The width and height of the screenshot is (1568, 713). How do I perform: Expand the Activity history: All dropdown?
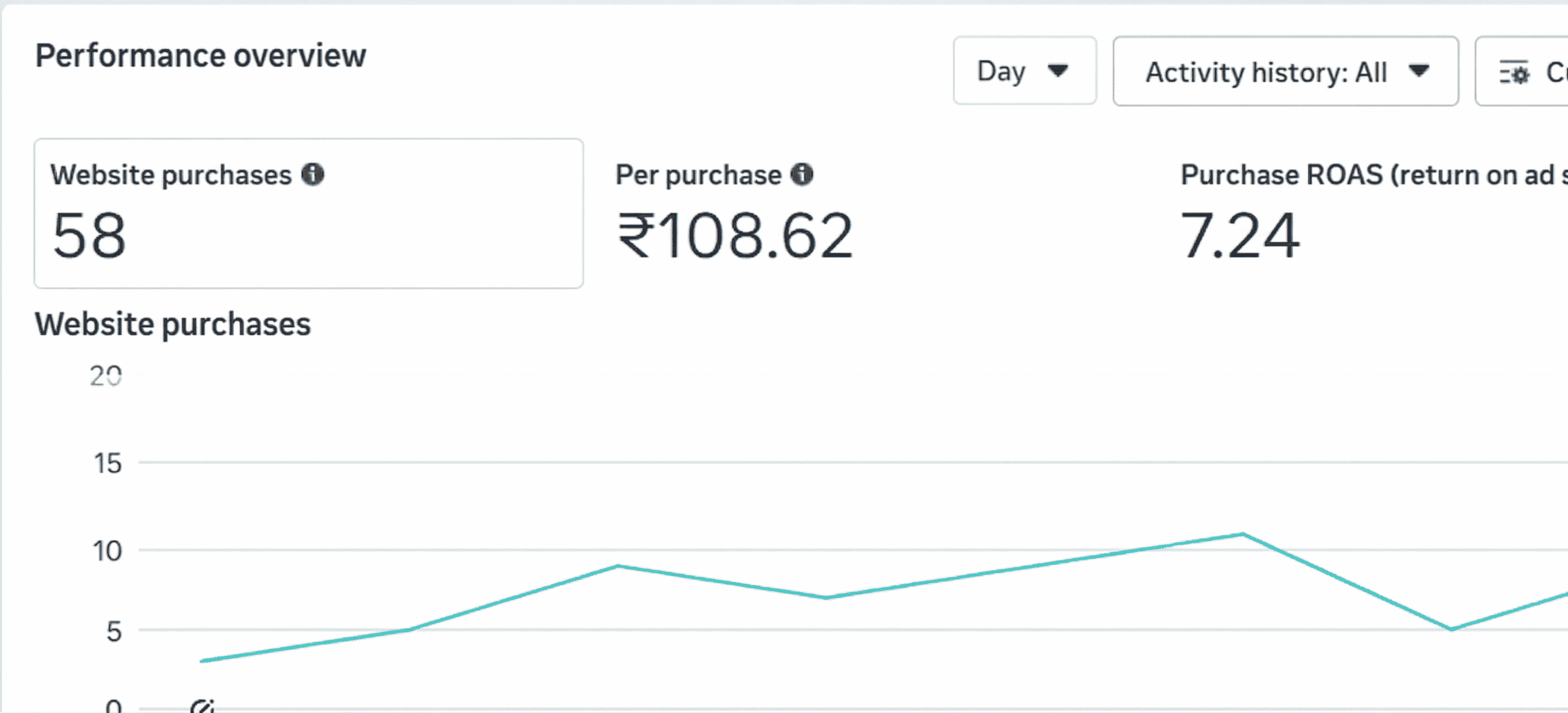tap(1285, 72)
